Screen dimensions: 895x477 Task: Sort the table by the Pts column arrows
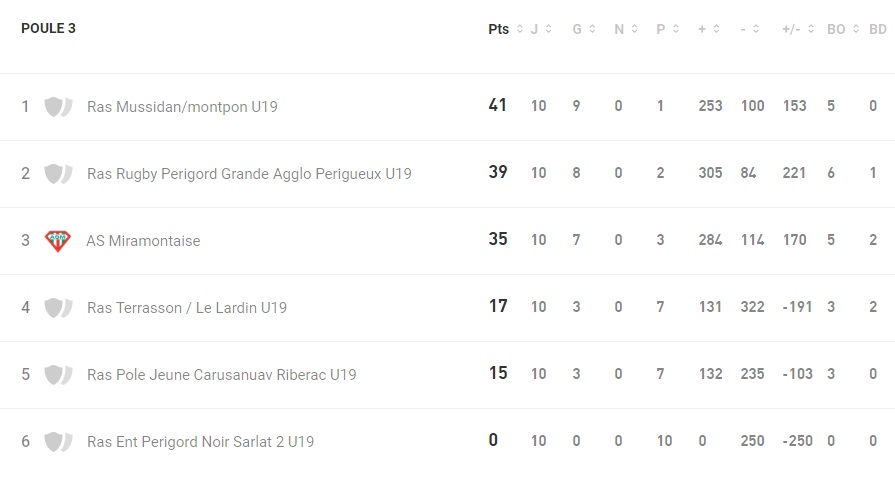click(x=519, y=29)
